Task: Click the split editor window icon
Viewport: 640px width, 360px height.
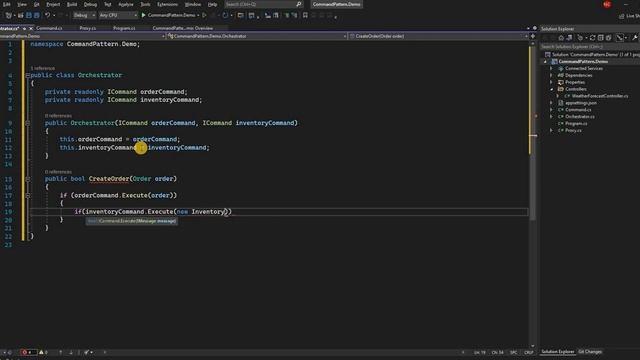Action: tap(533, 36)
